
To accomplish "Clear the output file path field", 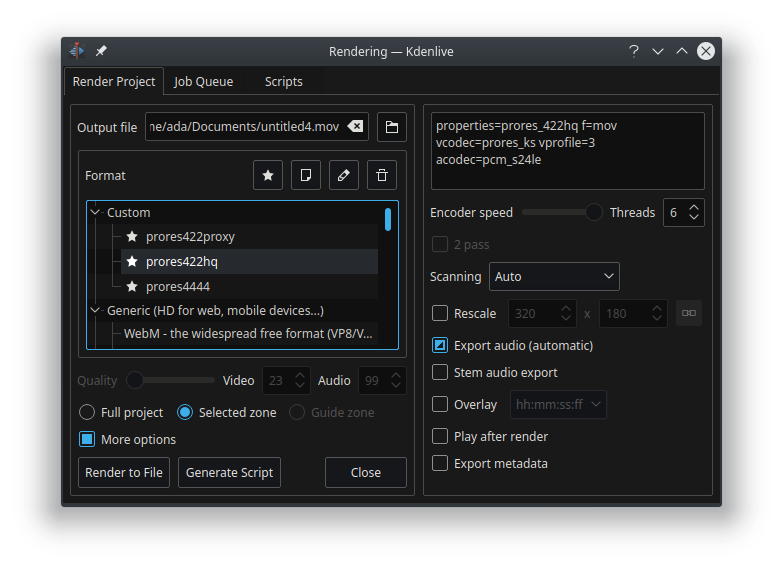I will (356, 126).
